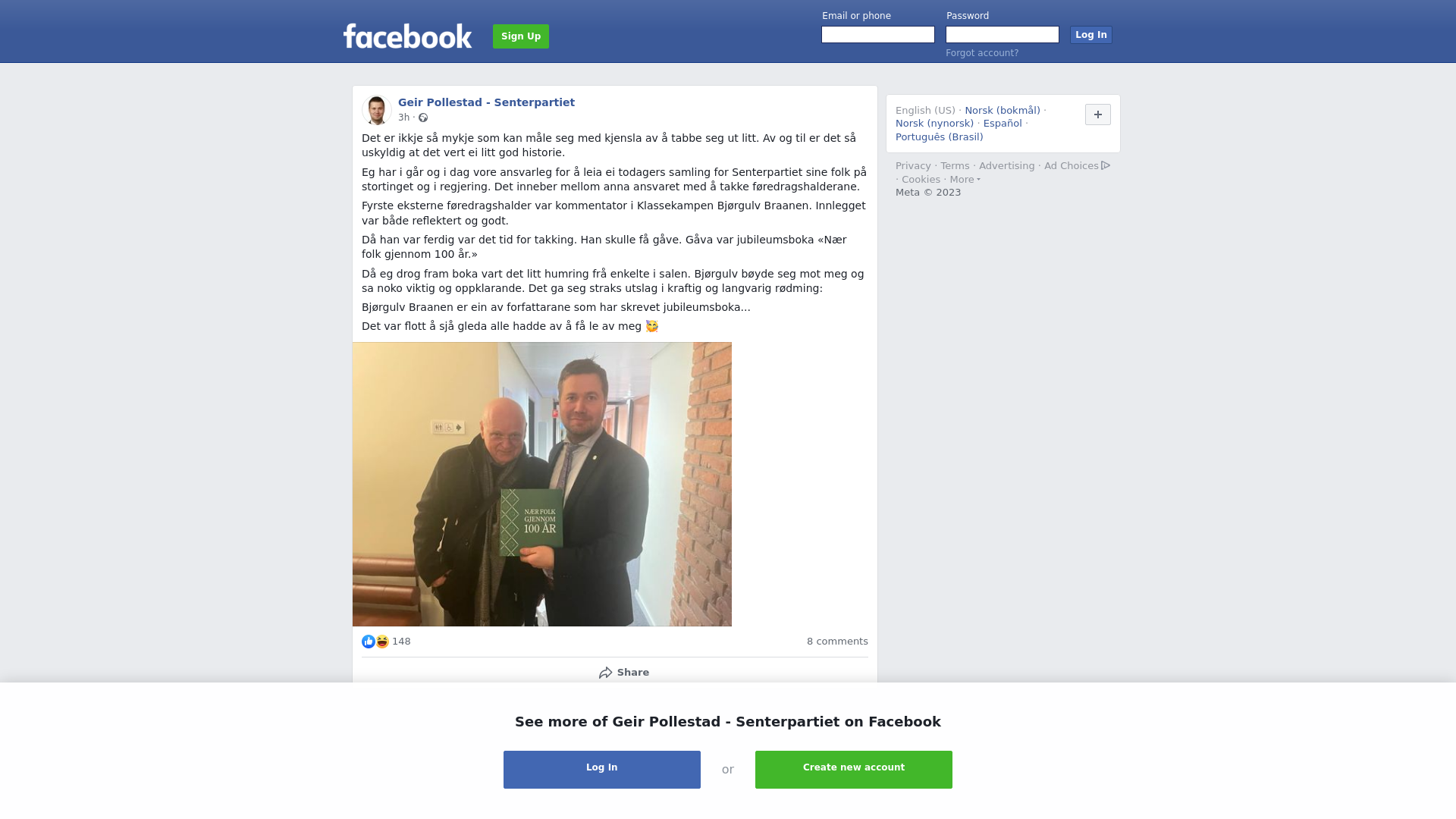Viewport: 1456px width, 819px height.
Task: Click the blue Log In banner button
Action: pos(602,770)
